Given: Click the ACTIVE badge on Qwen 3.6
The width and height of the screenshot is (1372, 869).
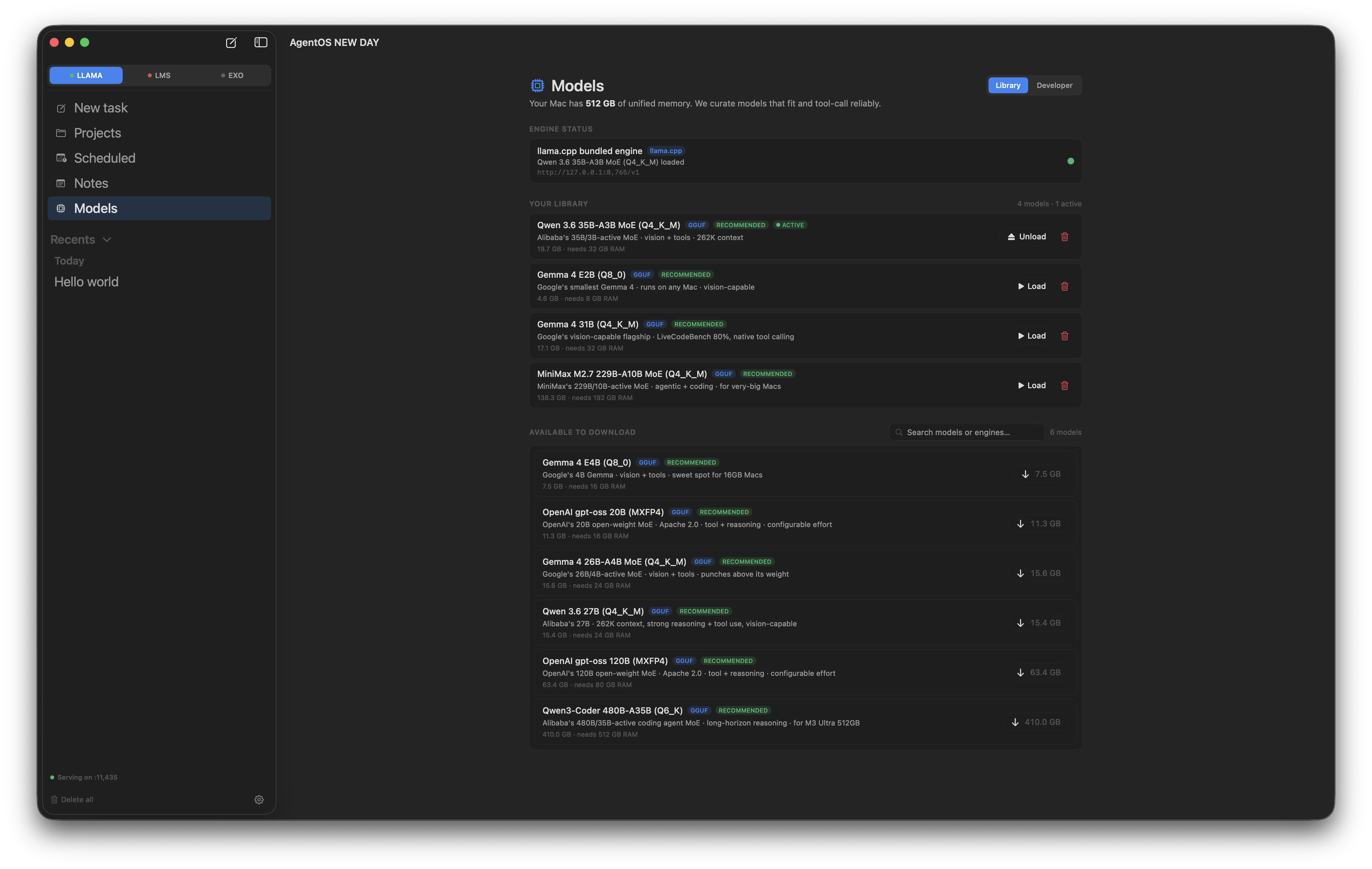Looking at the screenshot, I should point(790,225).
